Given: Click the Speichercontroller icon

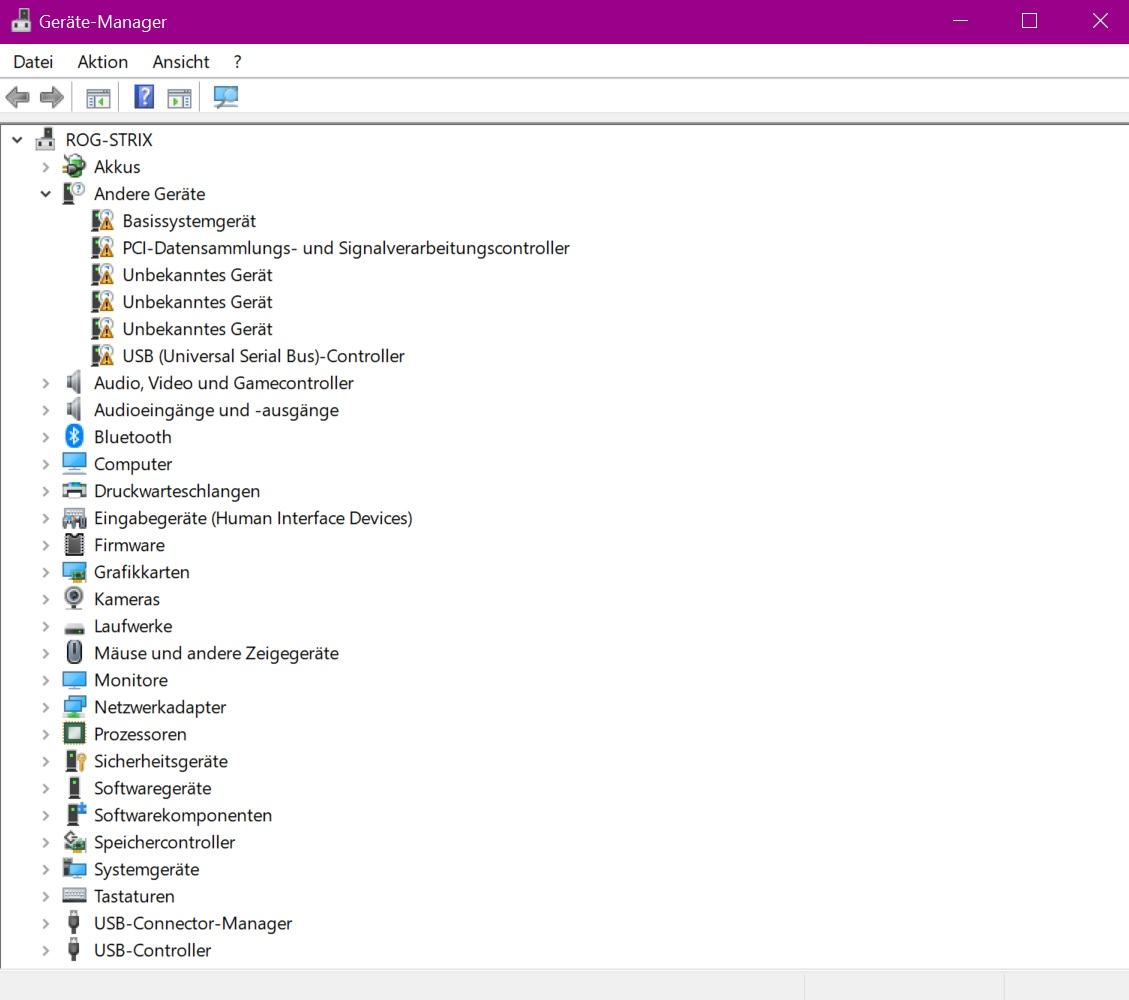Looking at the screenshot, I should coord(73,841).
